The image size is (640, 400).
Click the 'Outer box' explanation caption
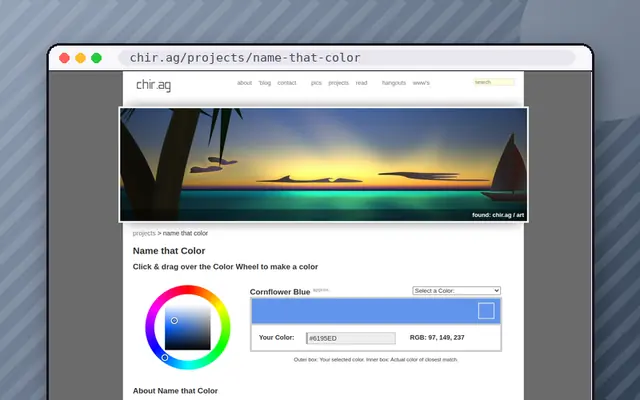(x=376, y=360)
